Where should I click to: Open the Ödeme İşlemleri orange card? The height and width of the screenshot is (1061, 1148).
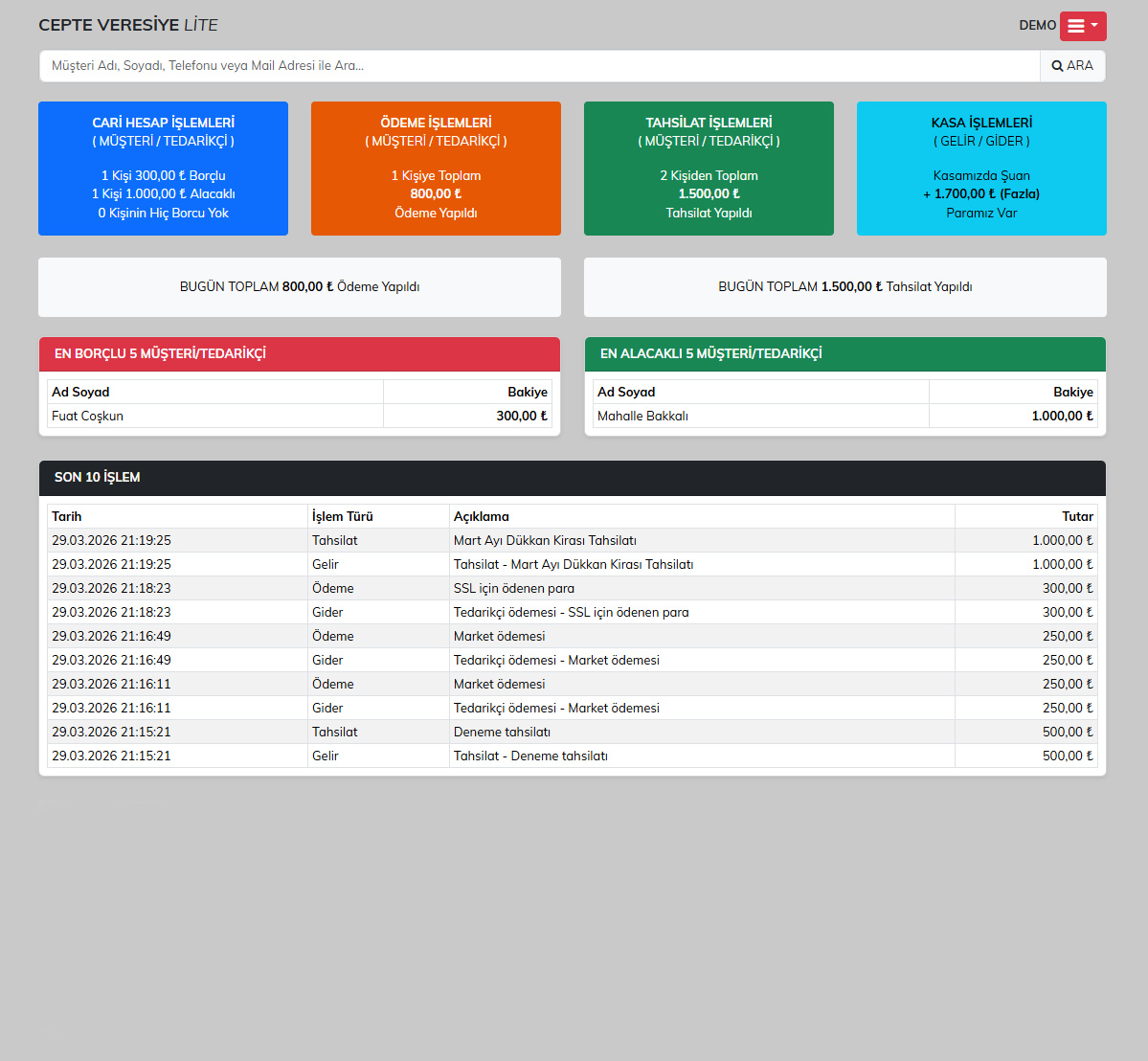point(436,169)
